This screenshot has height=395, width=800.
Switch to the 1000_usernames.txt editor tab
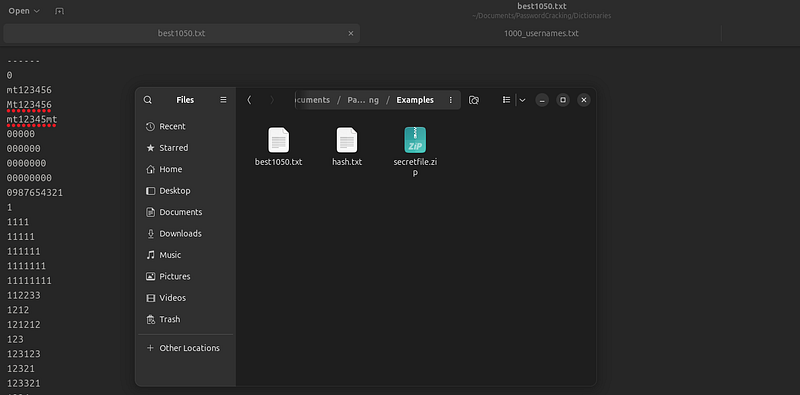coord(541,34)
